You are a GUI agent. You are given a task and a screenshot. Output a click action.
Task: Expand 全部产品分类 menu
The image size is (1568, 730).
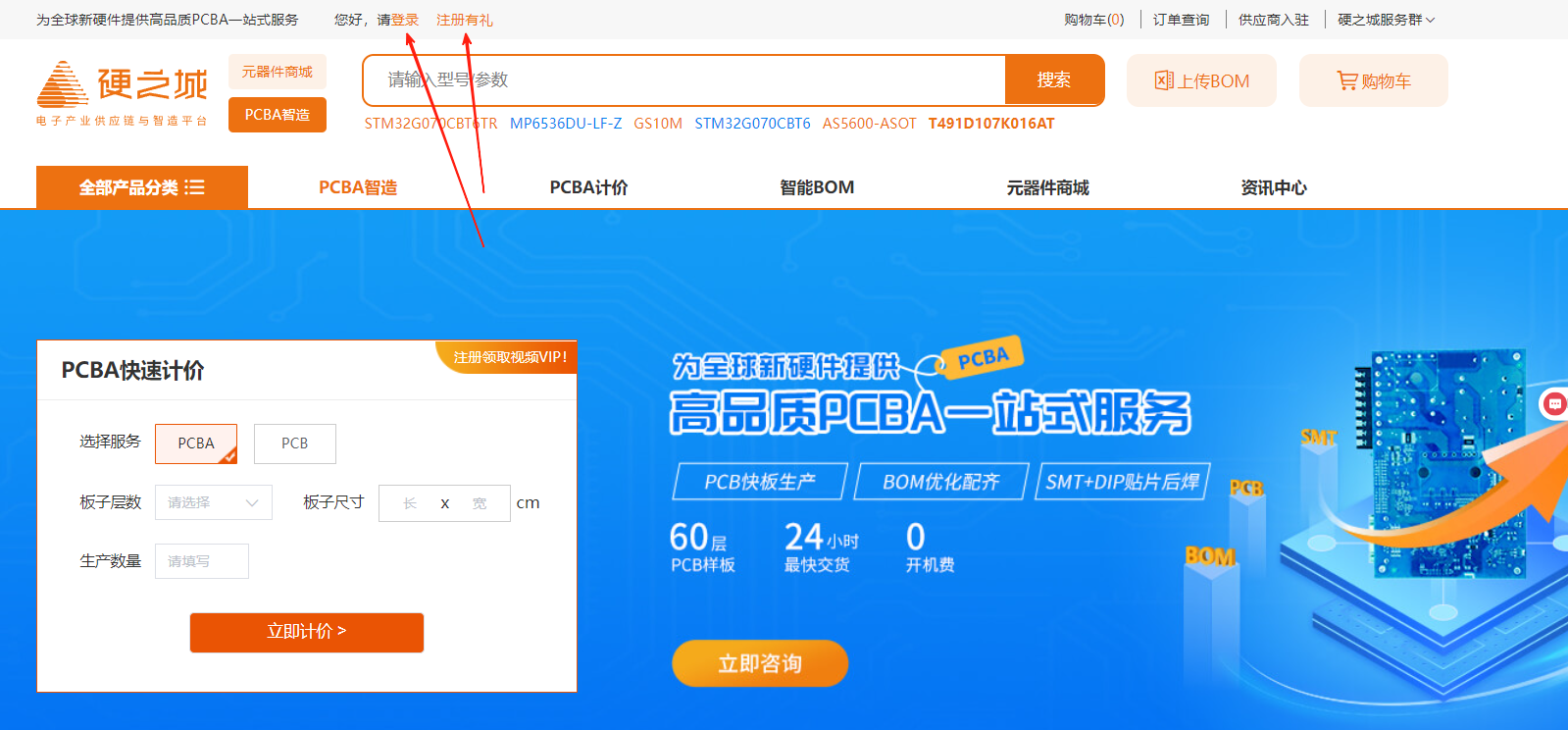[x=142, y=187]
